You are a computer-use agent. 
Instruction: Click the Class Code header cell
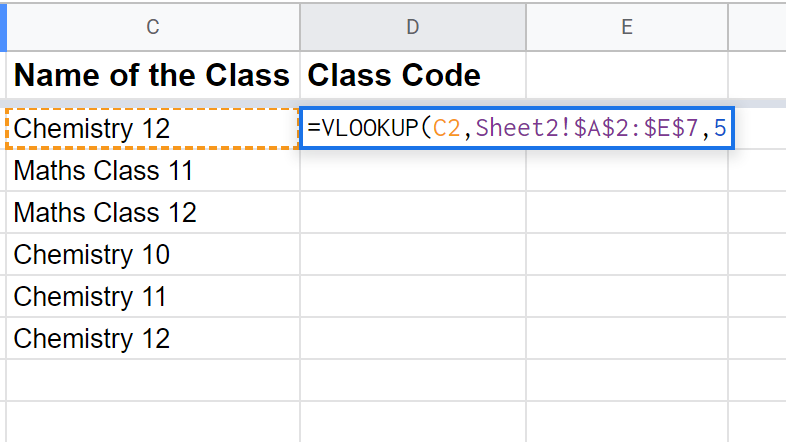(x=413, y=75)
